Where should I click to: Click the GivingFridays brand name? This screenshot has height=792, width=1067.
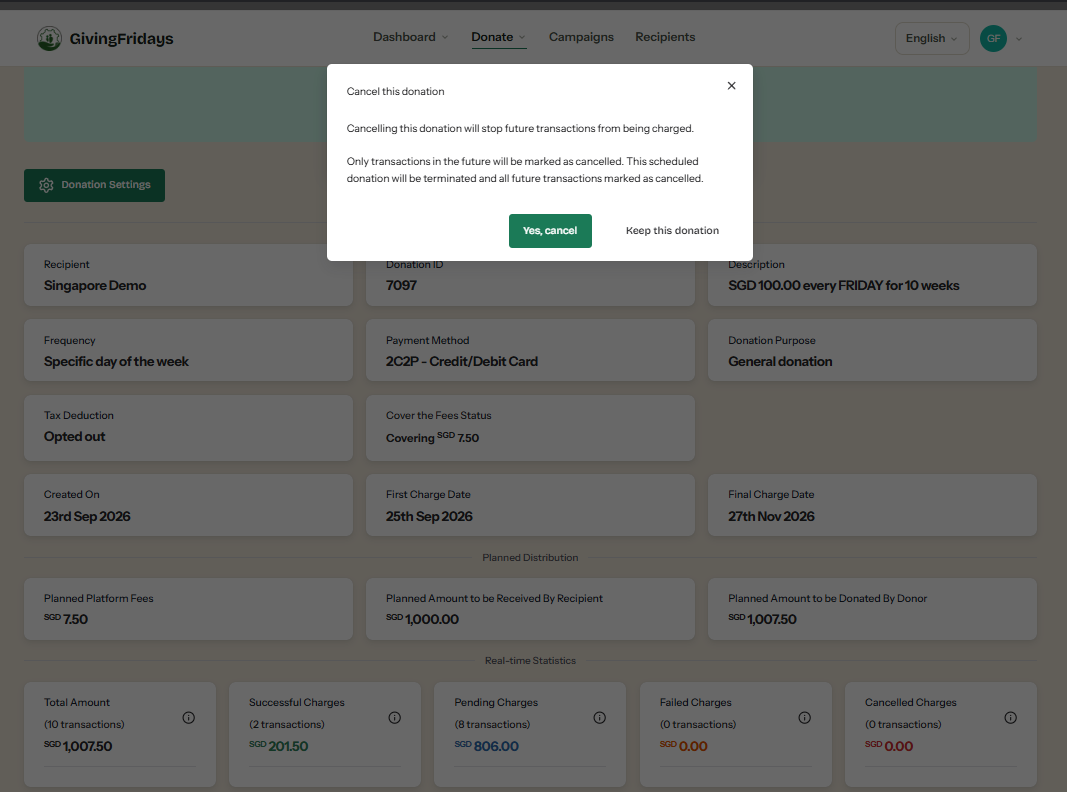click(x=121, y=39)
